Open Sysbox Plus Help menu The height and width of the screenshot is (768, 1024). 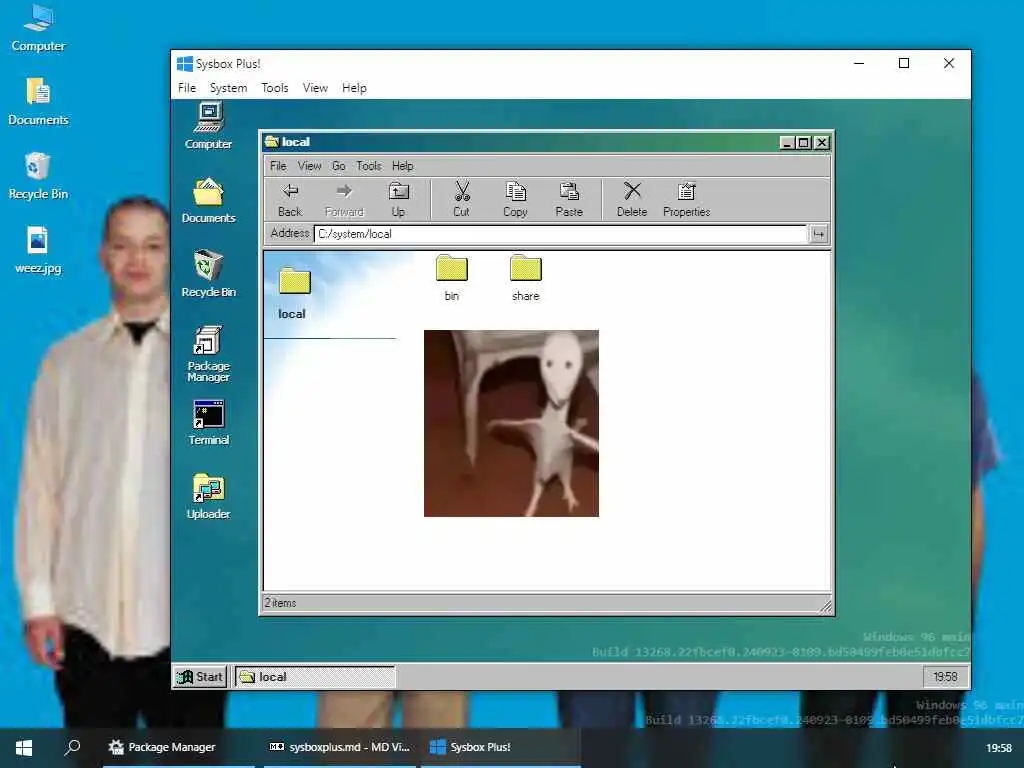pos(355,88)
